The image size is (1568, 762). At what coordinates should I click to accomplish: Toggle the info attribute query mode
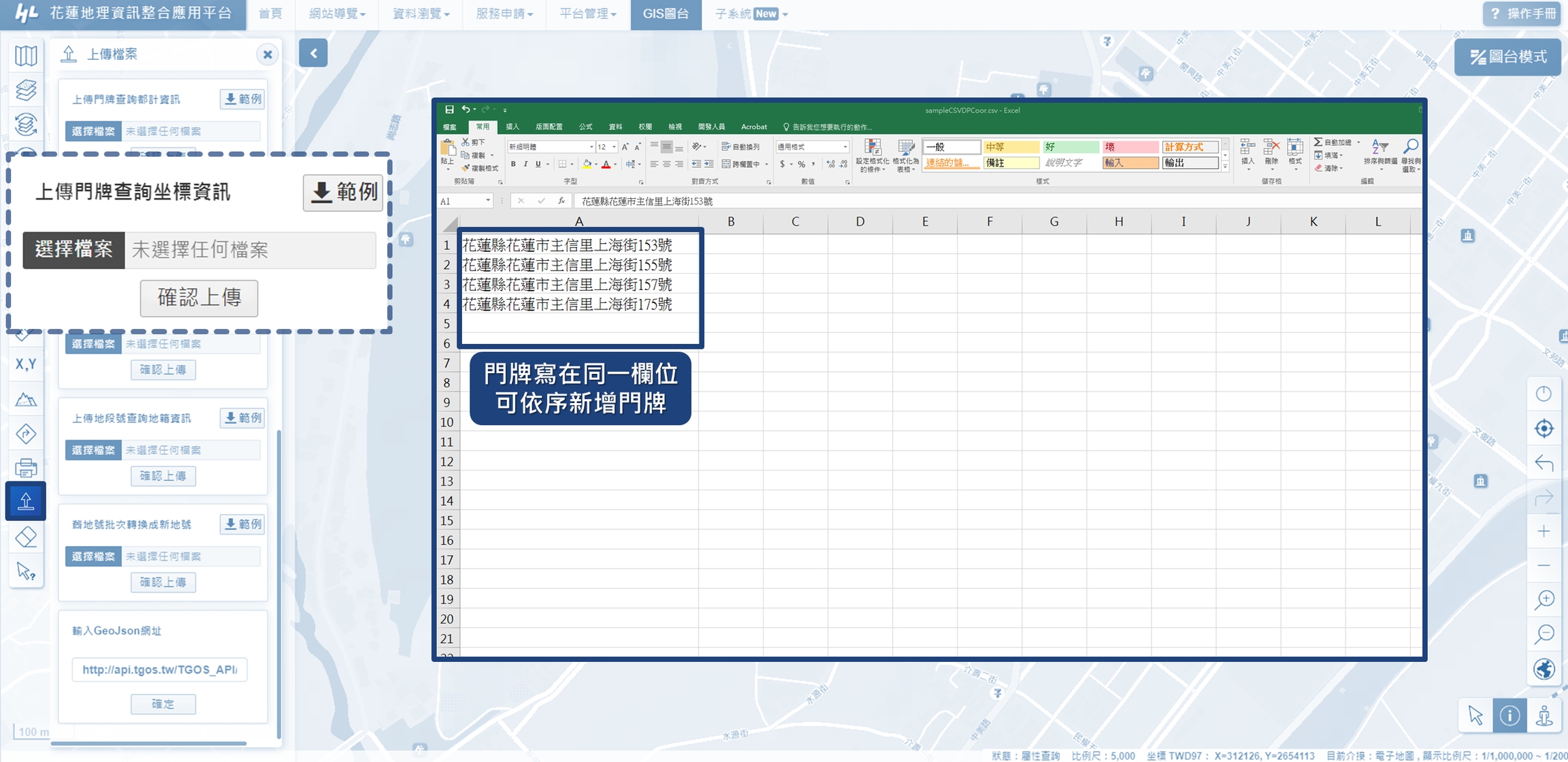(1509, 716)
